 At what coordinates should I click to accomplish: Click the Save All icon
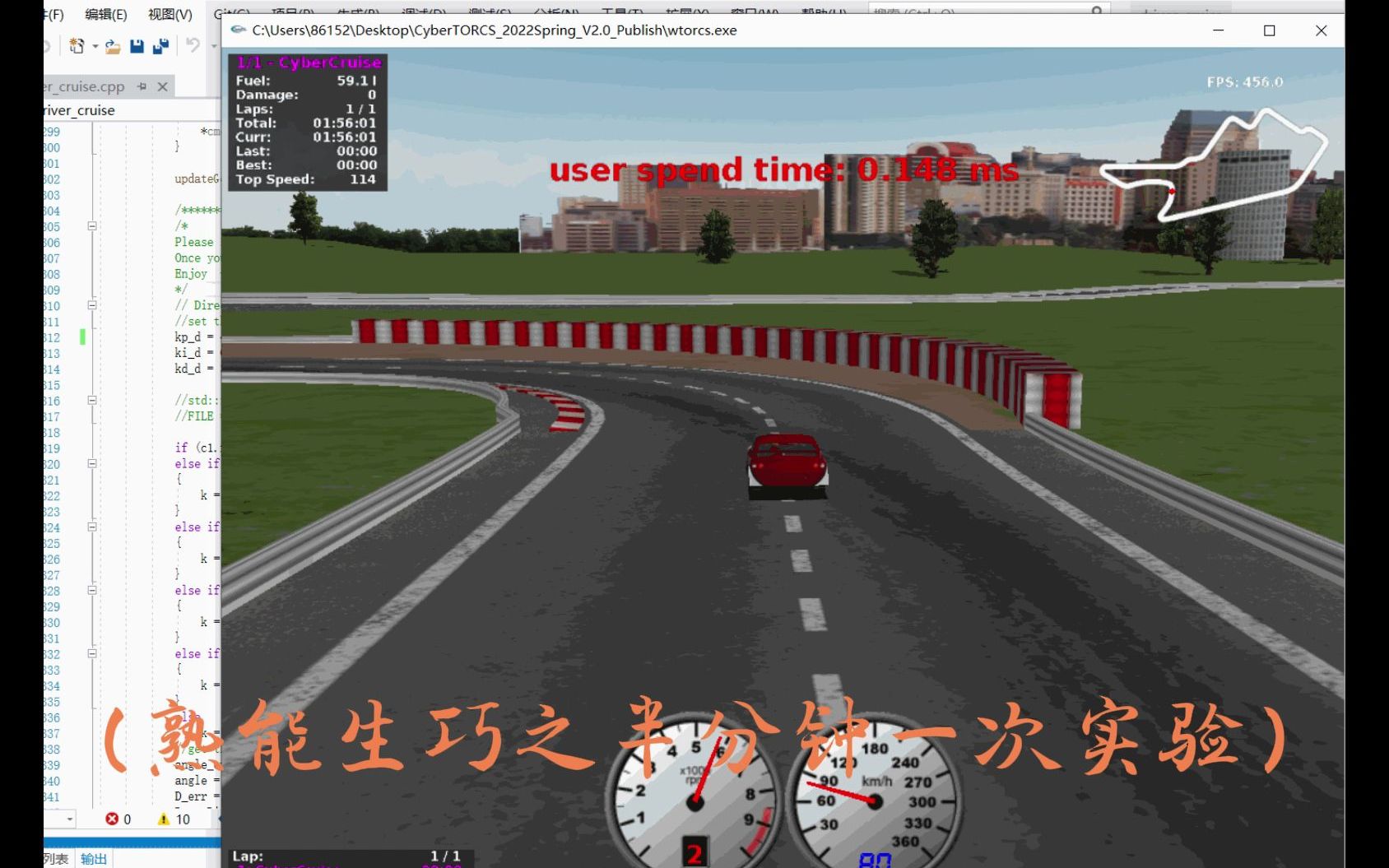click(x=160, y=46)
